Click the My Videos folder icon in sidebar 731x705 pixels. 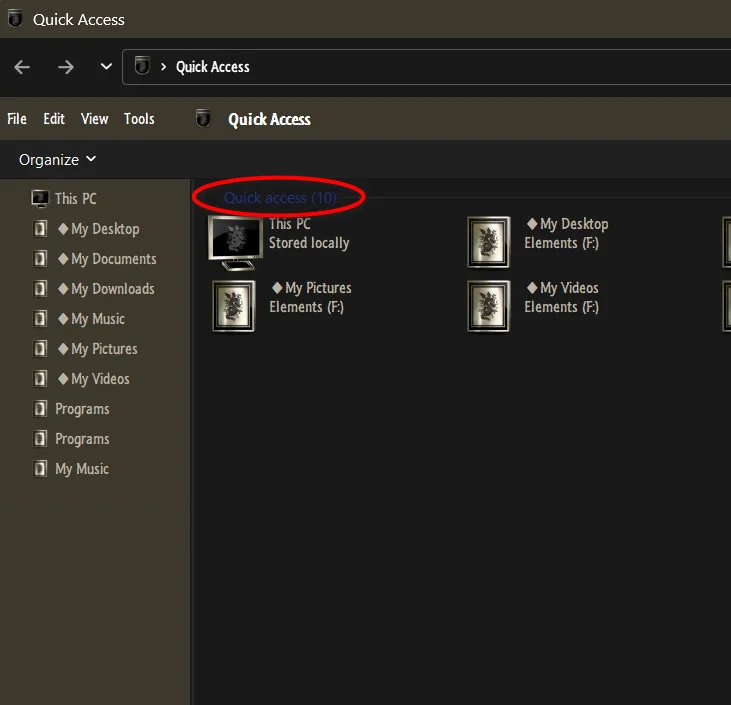pyautogui.click(x=40, y=379)
